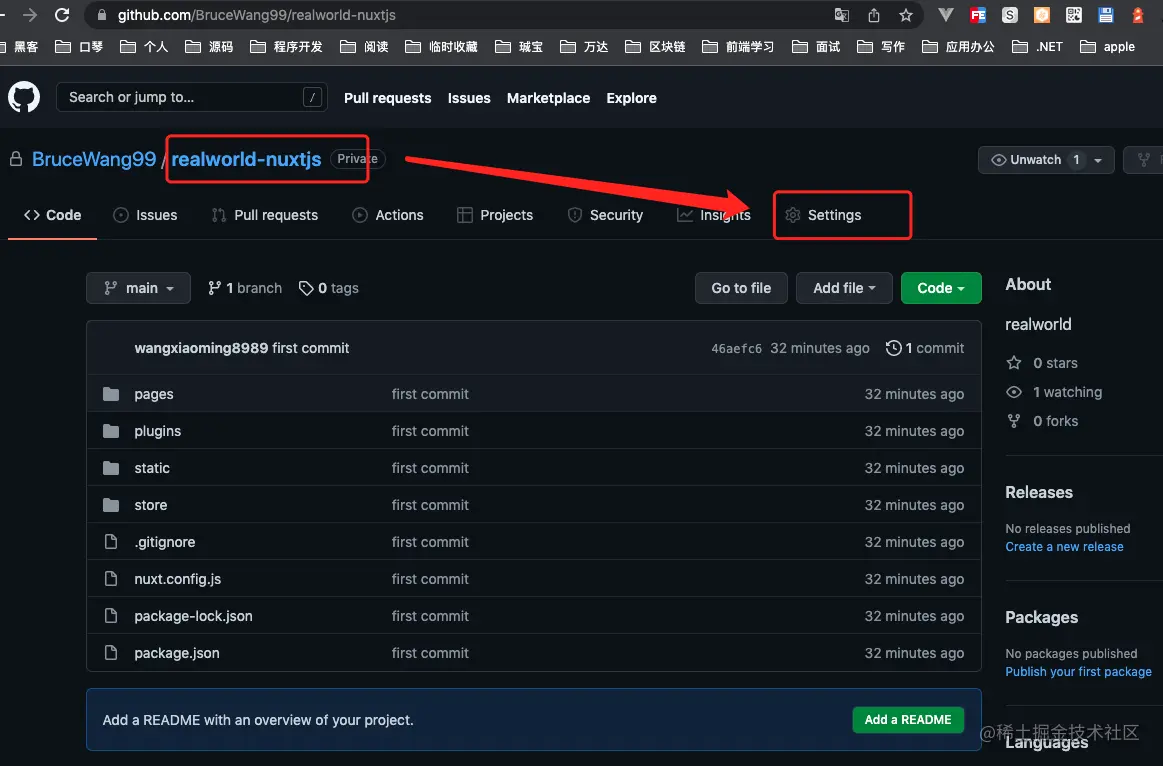View the 1 commit history link

(925, 348)
